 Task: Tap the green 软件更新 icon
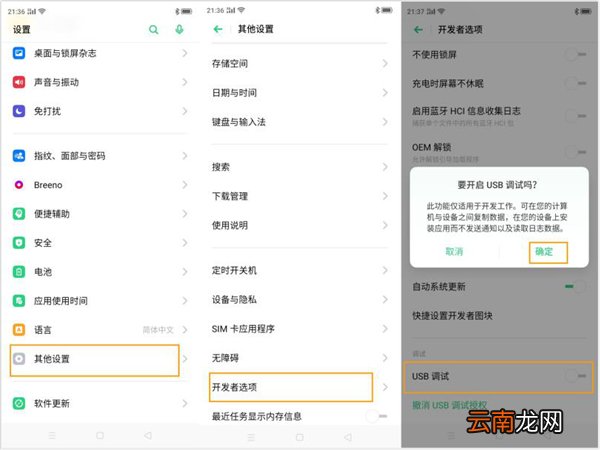[x=19, y=403]
